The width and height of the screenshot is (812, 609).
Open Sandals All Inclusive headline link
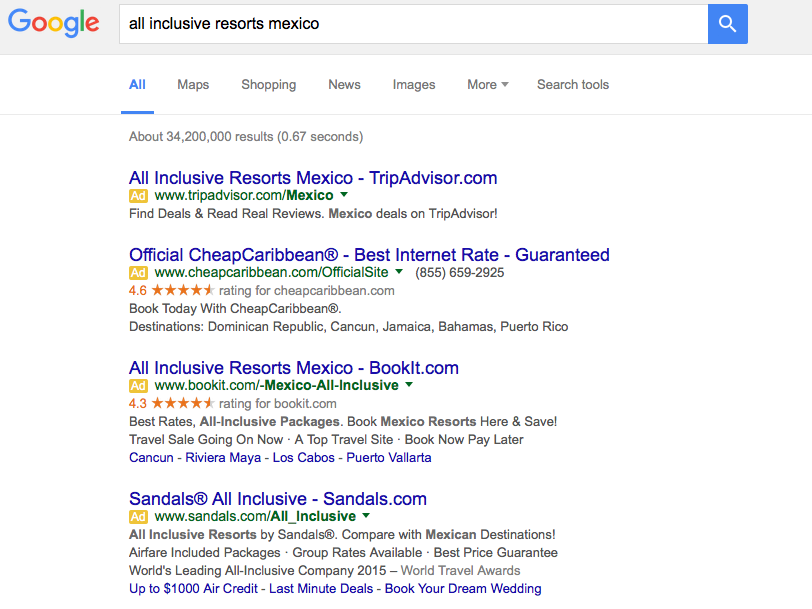[278, 499]
